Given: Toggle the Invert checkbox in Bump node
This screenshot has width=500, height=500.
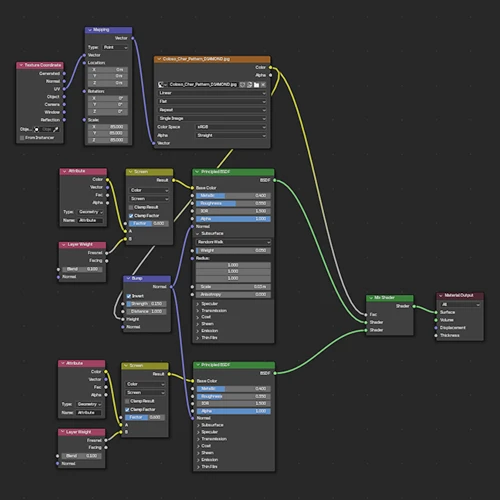Looking at the screenshot, I should coord(129,296).
